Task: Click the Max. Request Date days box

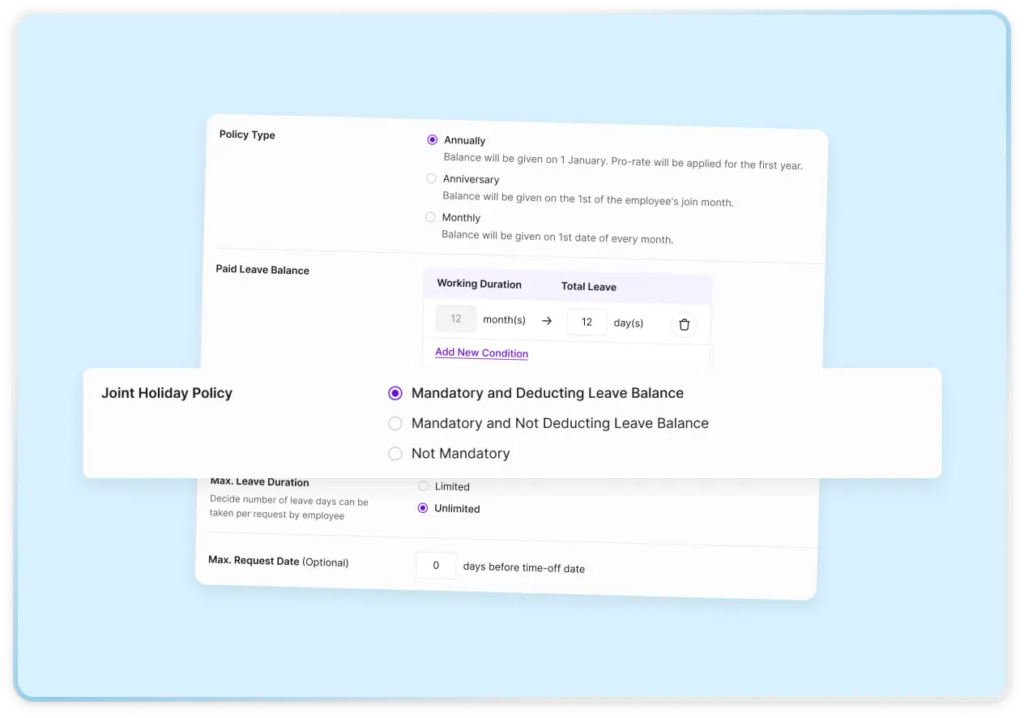Action: tap(436, 565)
